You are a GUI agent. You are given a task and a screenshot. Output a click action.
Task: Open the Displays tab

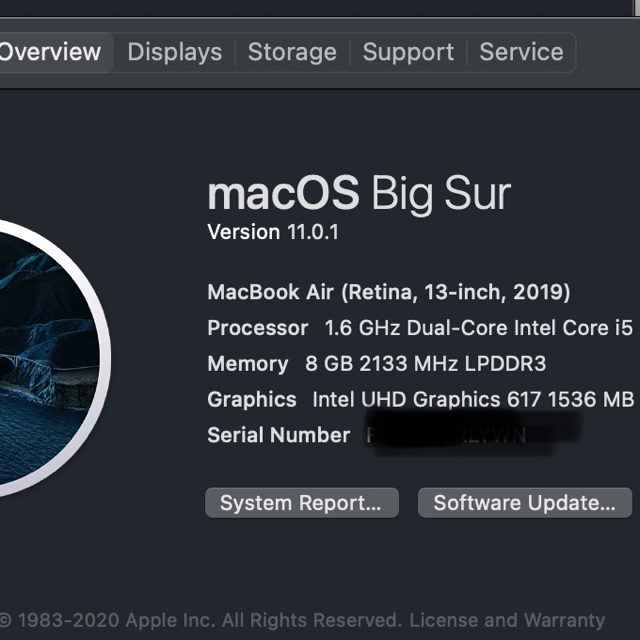(x=175, y=52)
